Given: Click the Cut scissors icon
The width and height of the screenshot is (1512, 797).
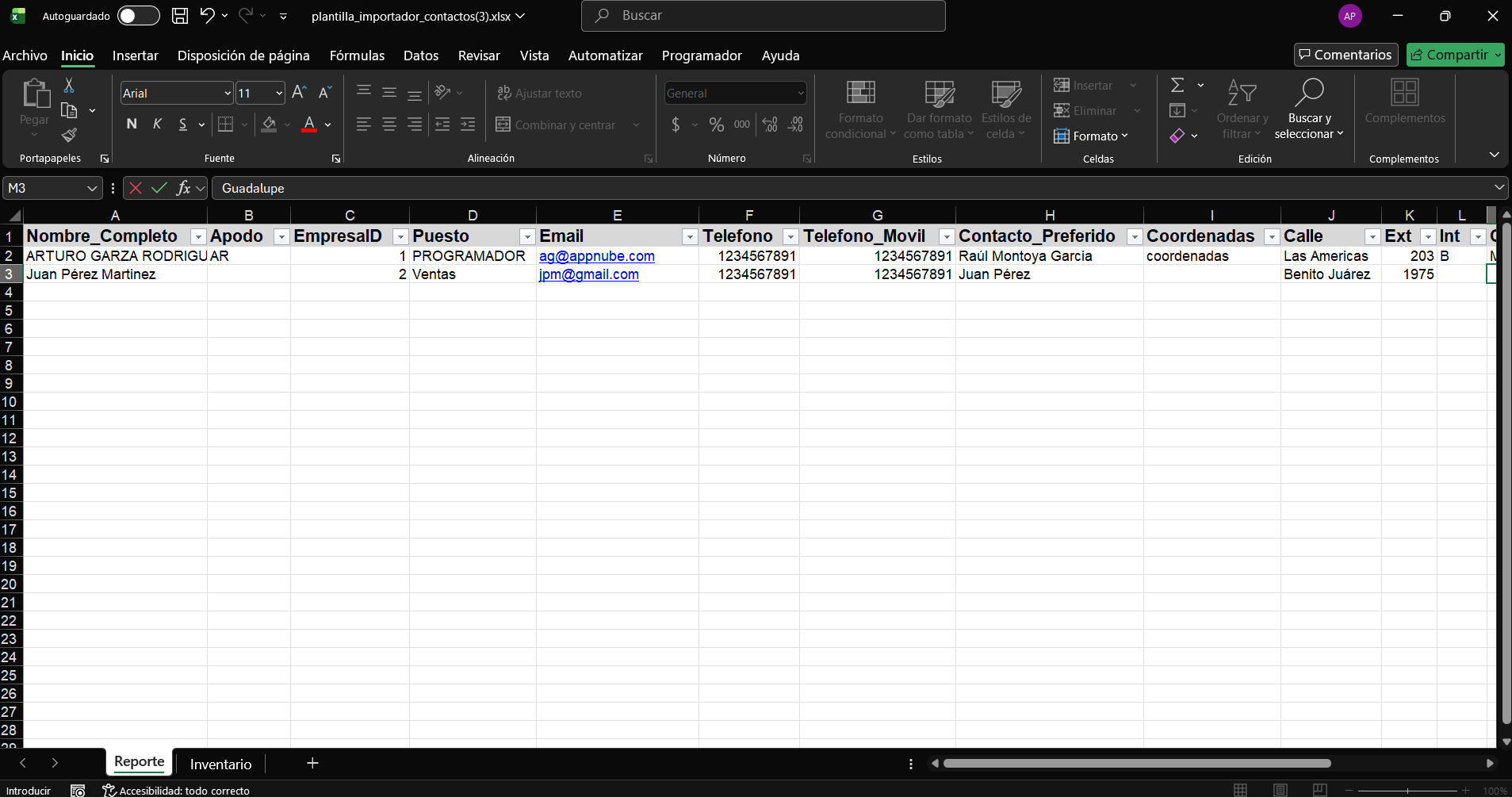Looking at the screenshot, I should coord(69,86).
